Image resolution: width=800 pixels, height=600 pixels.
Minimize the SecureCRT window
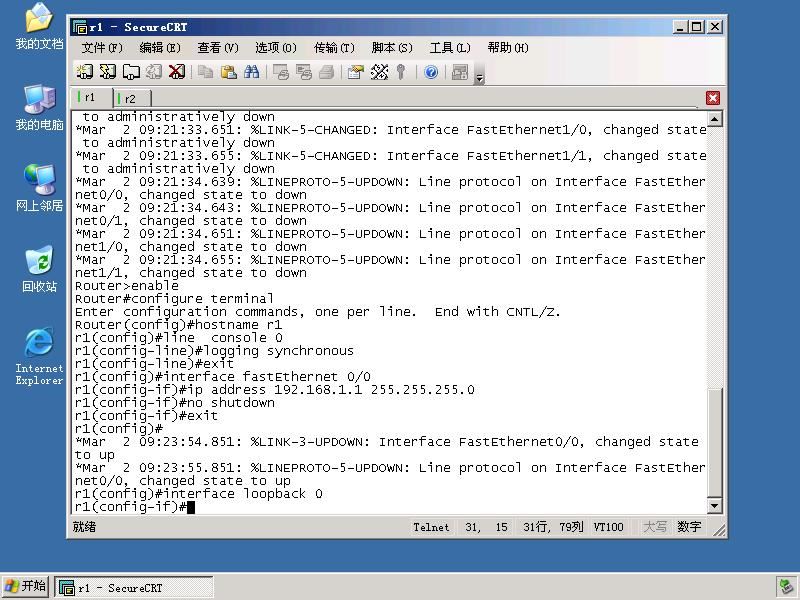[679, 27]
